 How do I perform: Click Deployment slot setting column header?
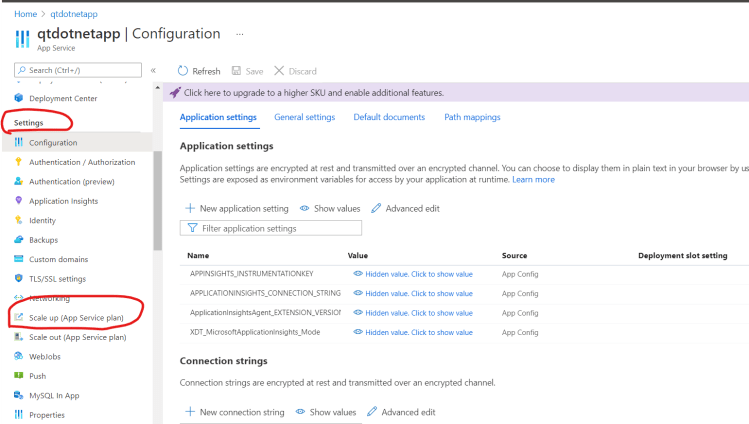(683, 255)
